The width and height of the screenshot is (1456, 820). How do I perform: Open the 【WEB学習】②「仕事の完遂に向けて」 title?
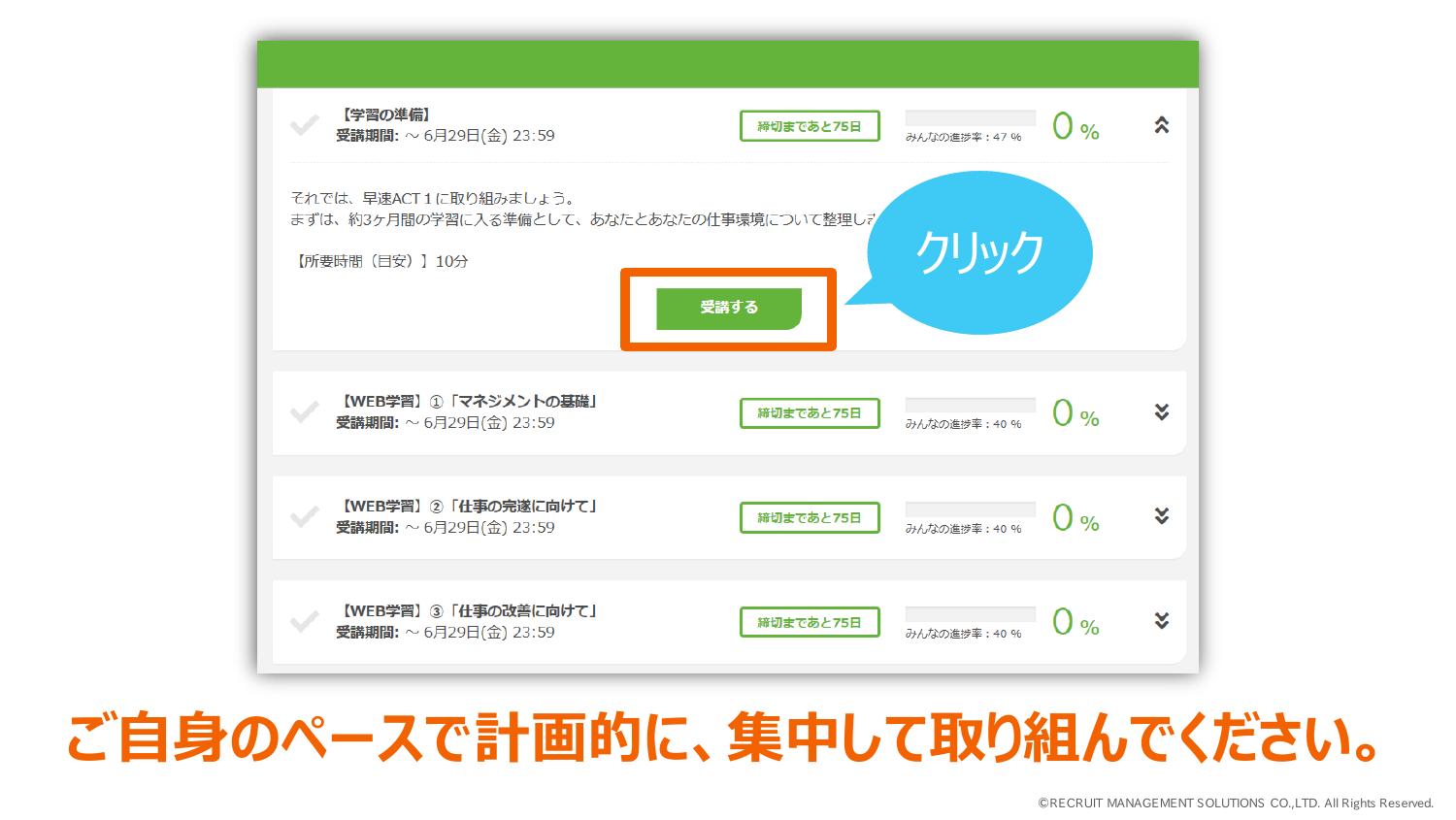[x=468, y=506]
